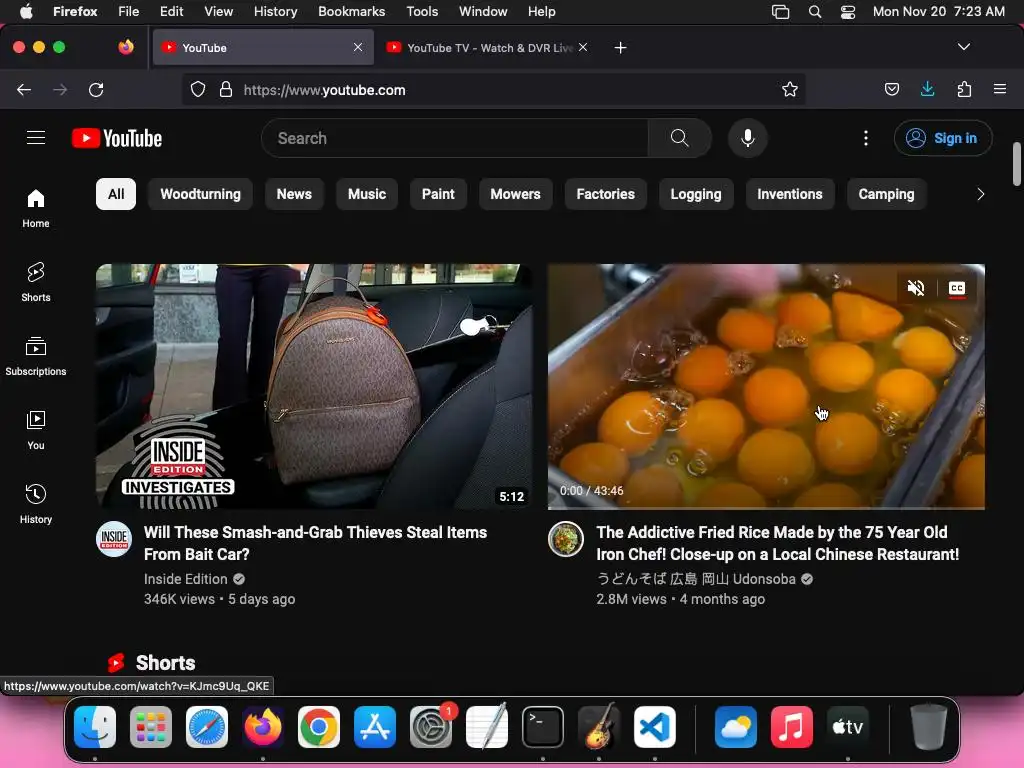
Task: Save to Pocket button
Action: point(891,89)
